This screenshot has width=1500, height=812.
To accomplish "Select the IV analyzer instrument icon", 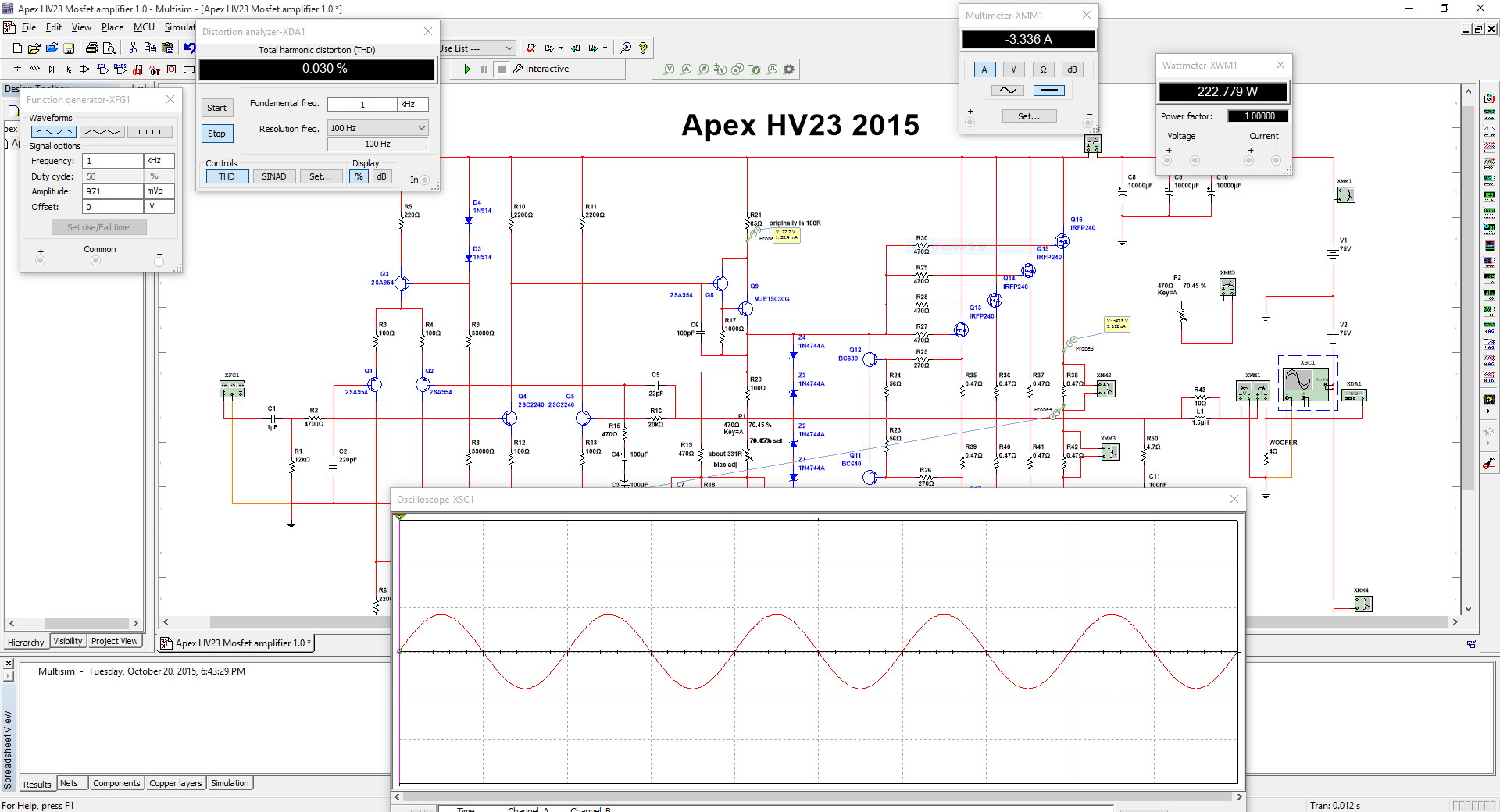I will point(1488,261).
